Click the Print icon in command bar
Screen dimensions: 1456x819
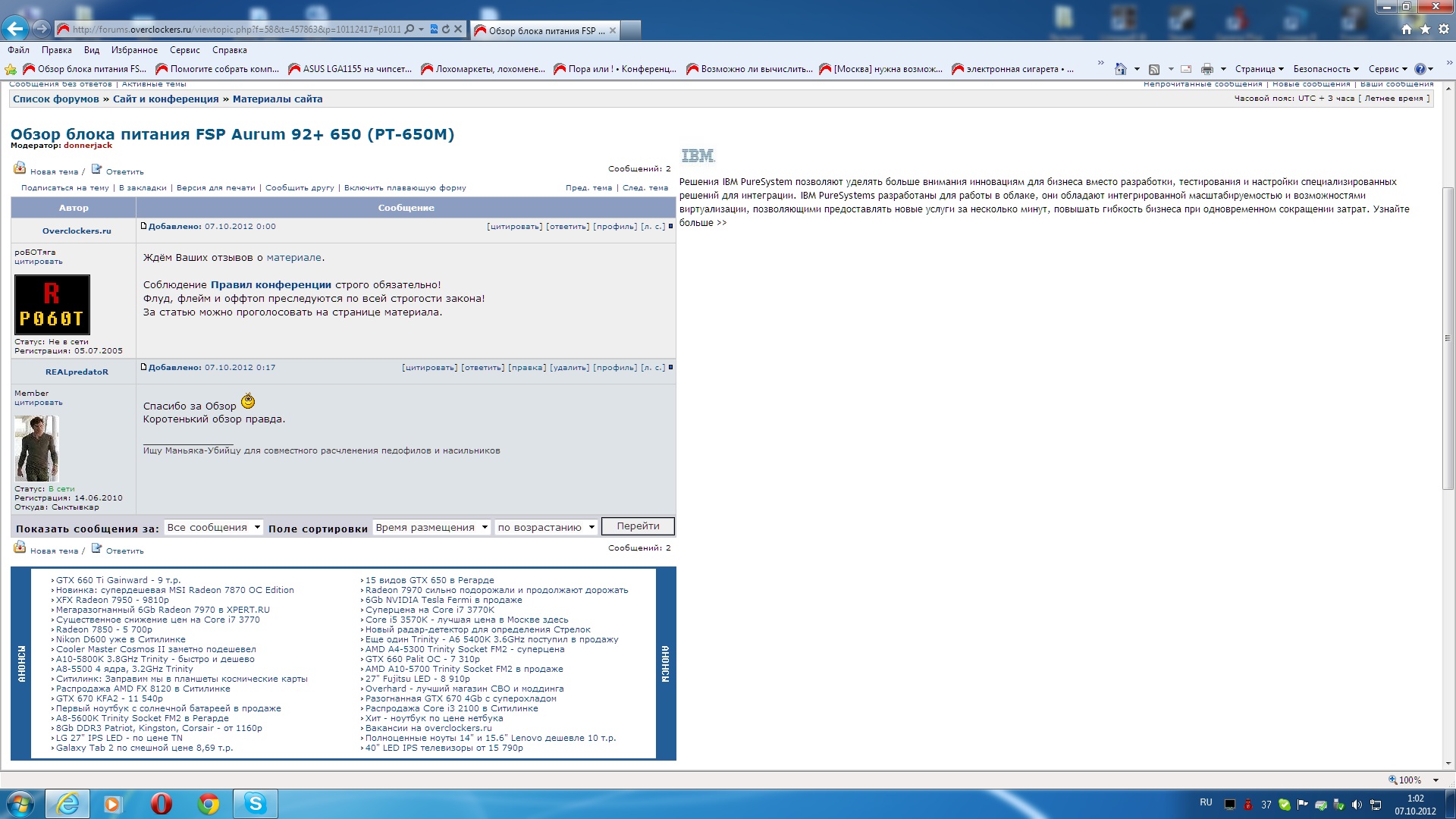pos(1207,69)
